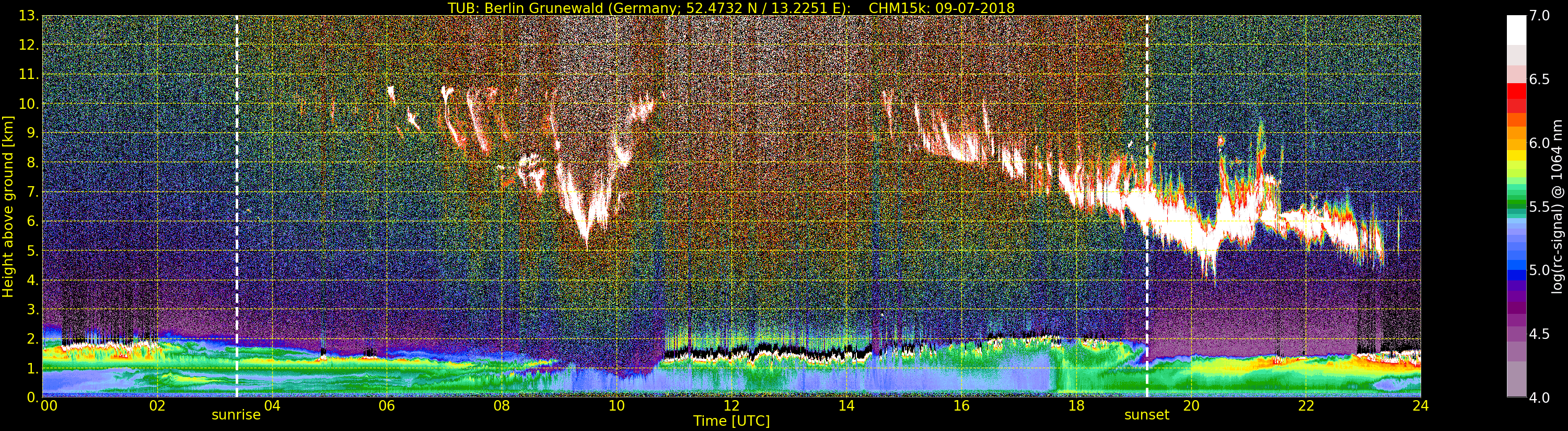
Task: Click the 'Height above ground [km]' axis label
Action: pos(8,206)
